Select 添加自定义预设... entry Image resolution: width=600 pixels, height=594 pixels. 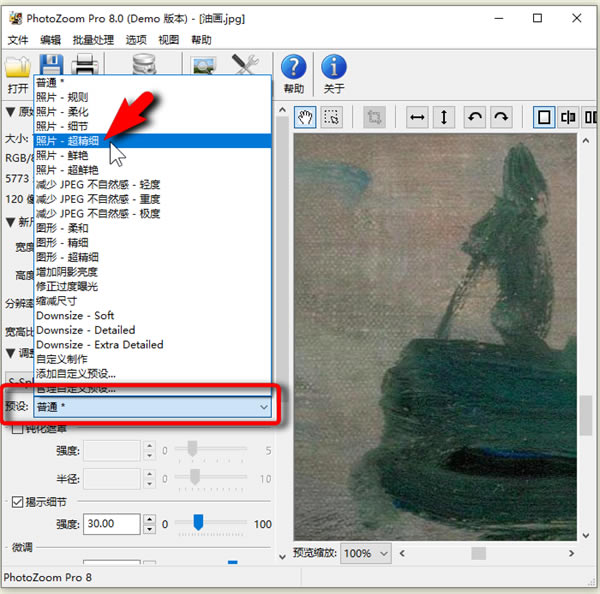[153, 374]
